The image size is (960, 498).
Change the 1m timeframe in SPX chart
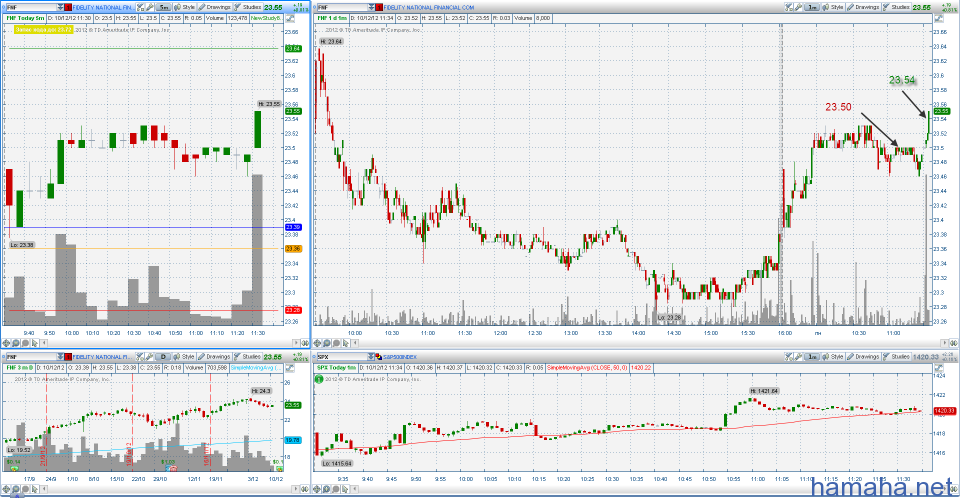[812, 357]
